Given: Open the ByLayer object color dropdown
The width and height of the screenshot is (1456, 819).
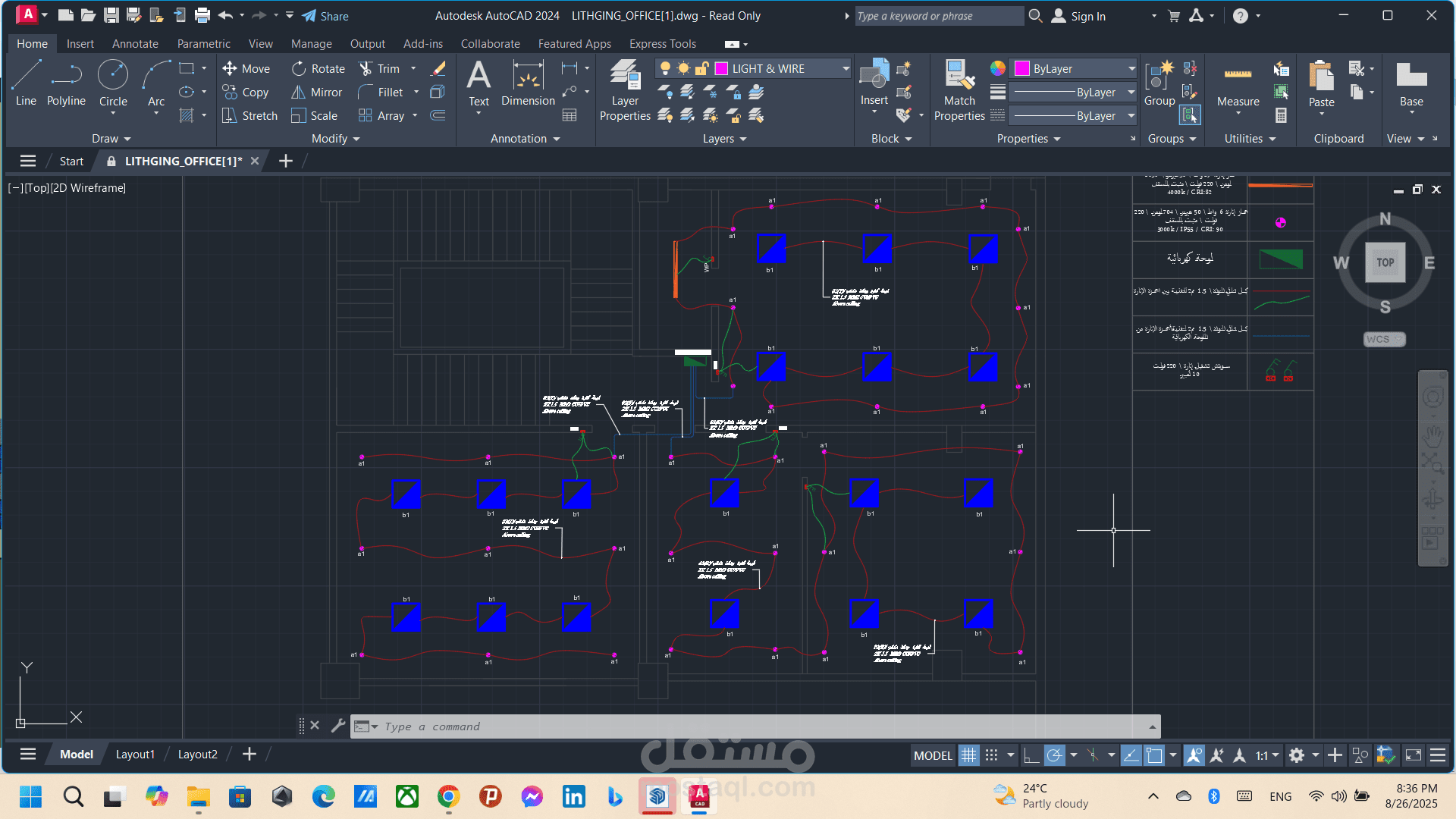Looking at the screenshot, I should click(x=1131, y=68).
